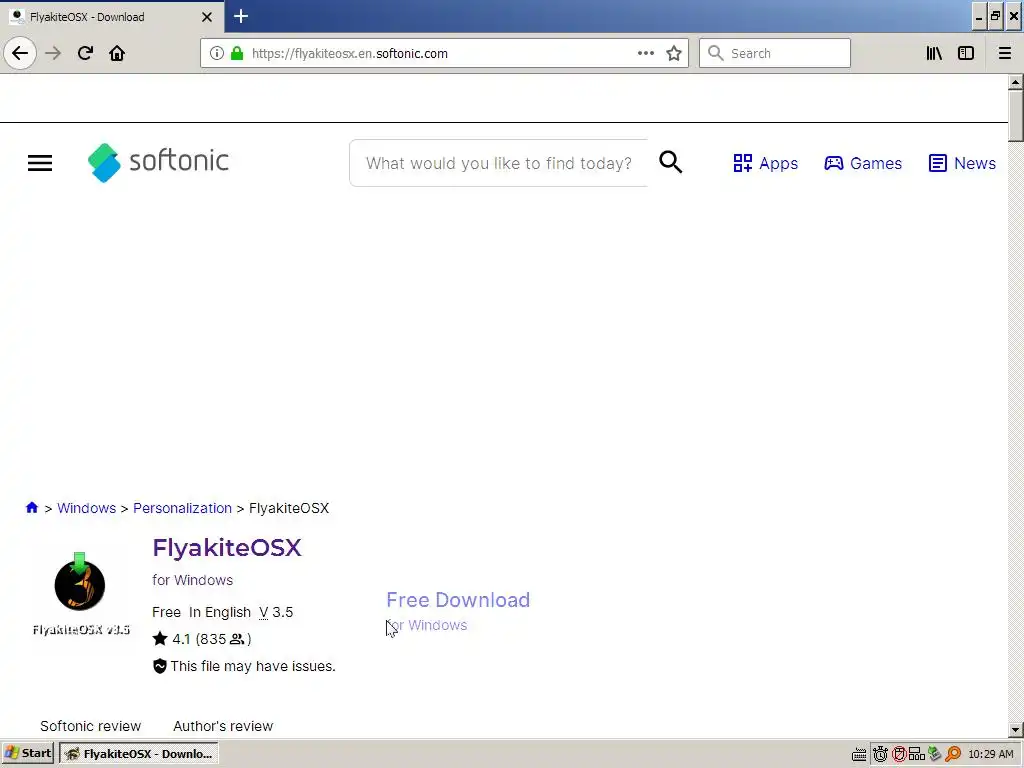Image resolution: width=1024 pixels, height=768 pixels.
Task: Toggle the sidebar view icon
Action: click(x=966, y=53)
